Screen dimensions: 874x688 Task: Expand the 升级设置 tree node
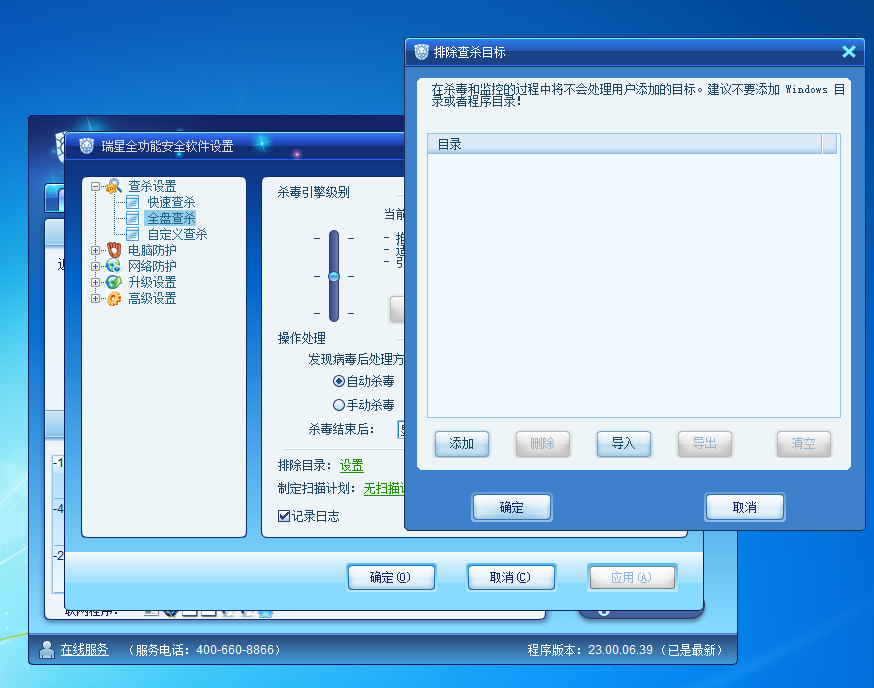[95, 283]
